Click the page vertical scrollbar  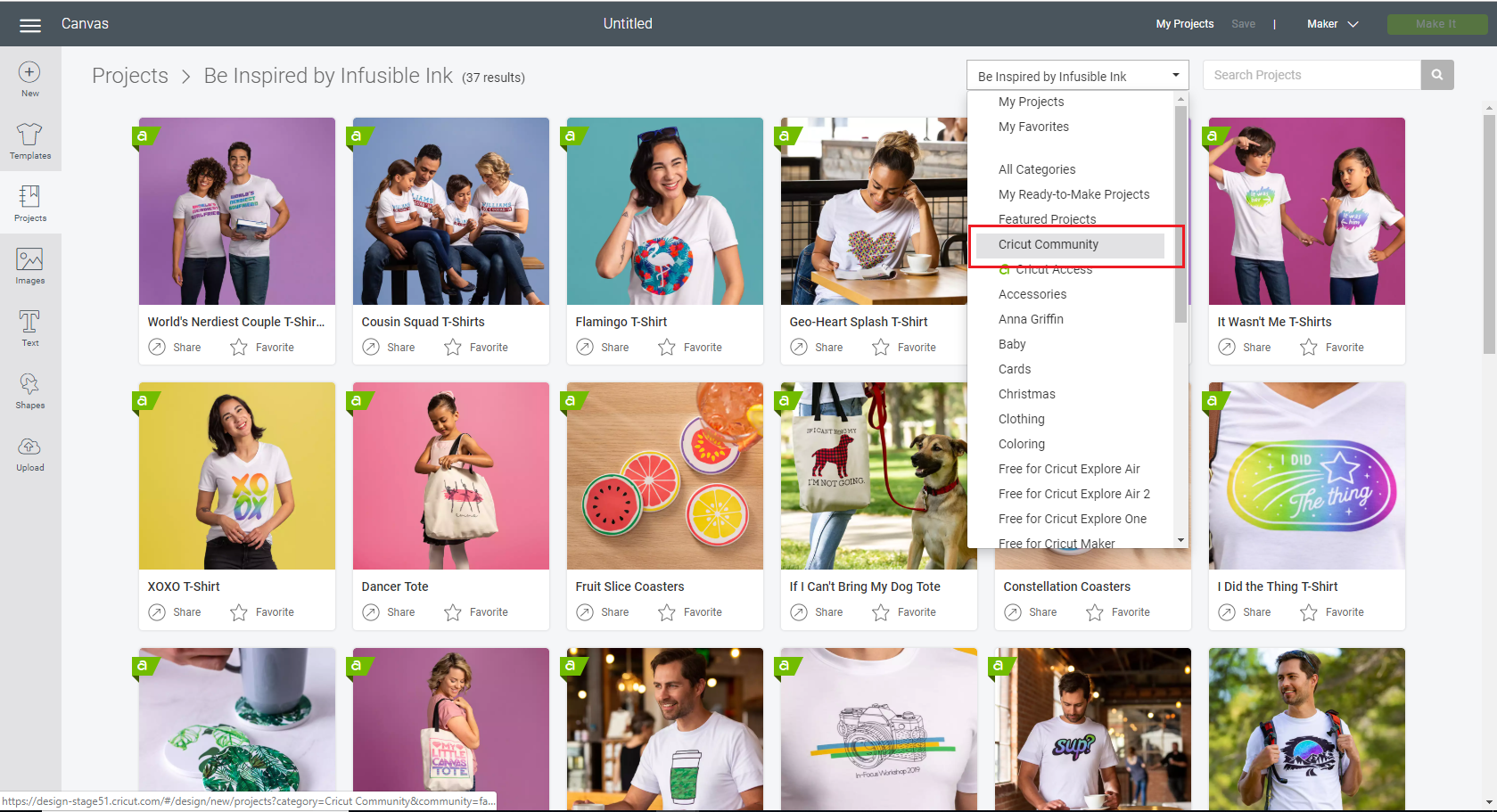(1489, 234)
